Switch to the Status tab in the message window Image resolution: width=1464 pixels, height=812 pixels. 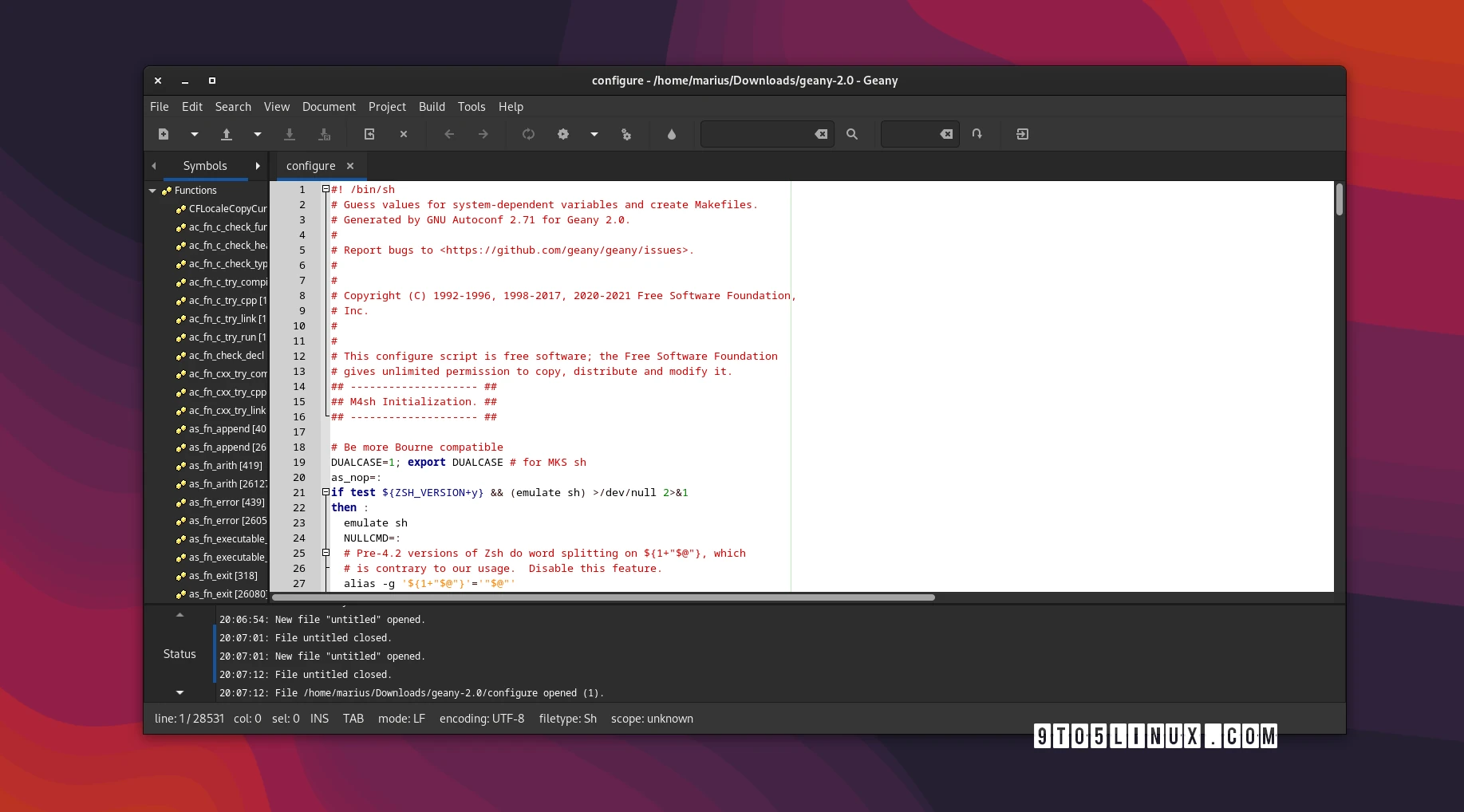point(179,654)
